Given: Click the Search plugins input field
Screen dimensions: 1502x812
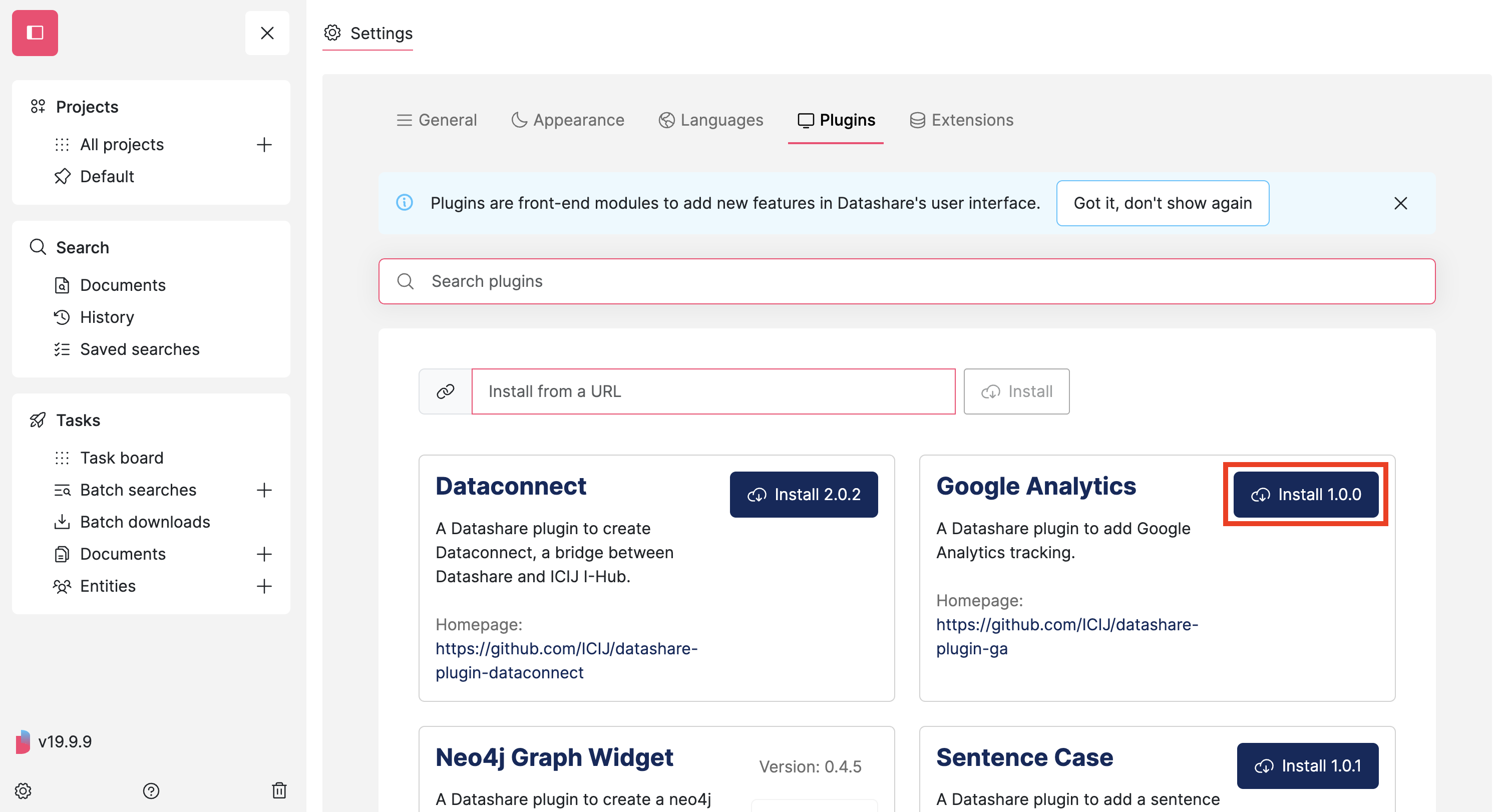Looking at the screenshot, I should [x=700, y=281].
